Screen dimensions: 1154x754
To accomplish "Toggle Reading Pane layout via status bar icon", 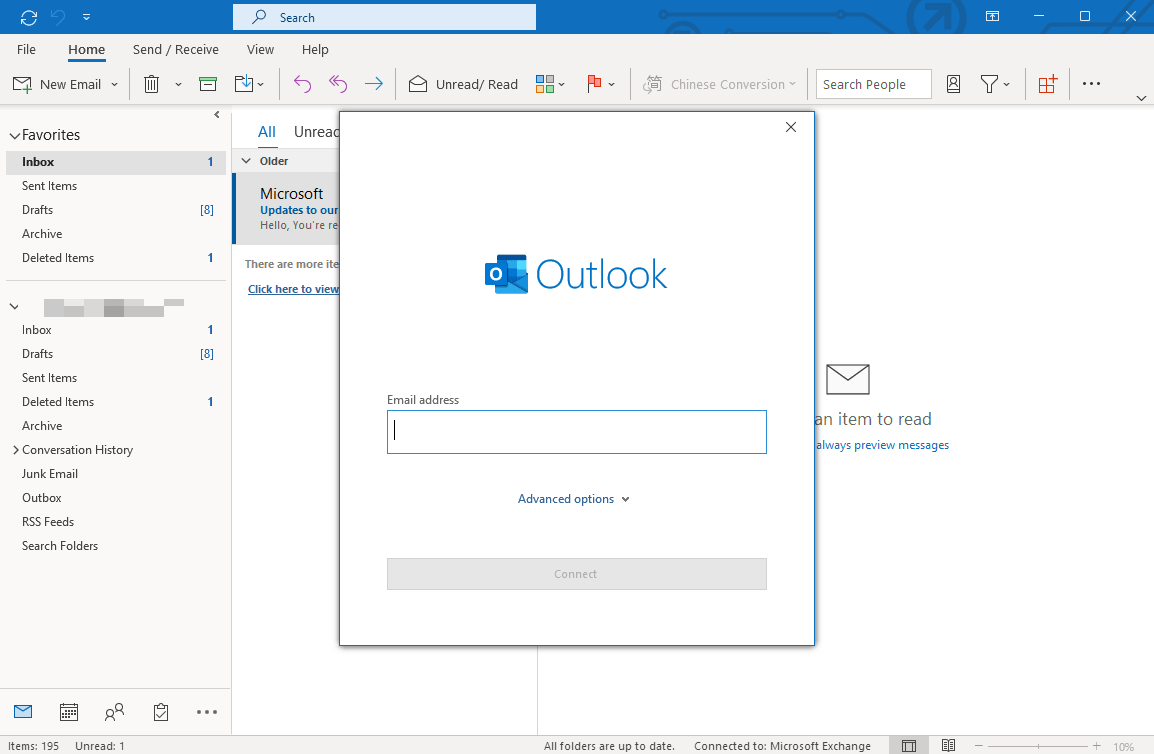I will tap(948, 745).
